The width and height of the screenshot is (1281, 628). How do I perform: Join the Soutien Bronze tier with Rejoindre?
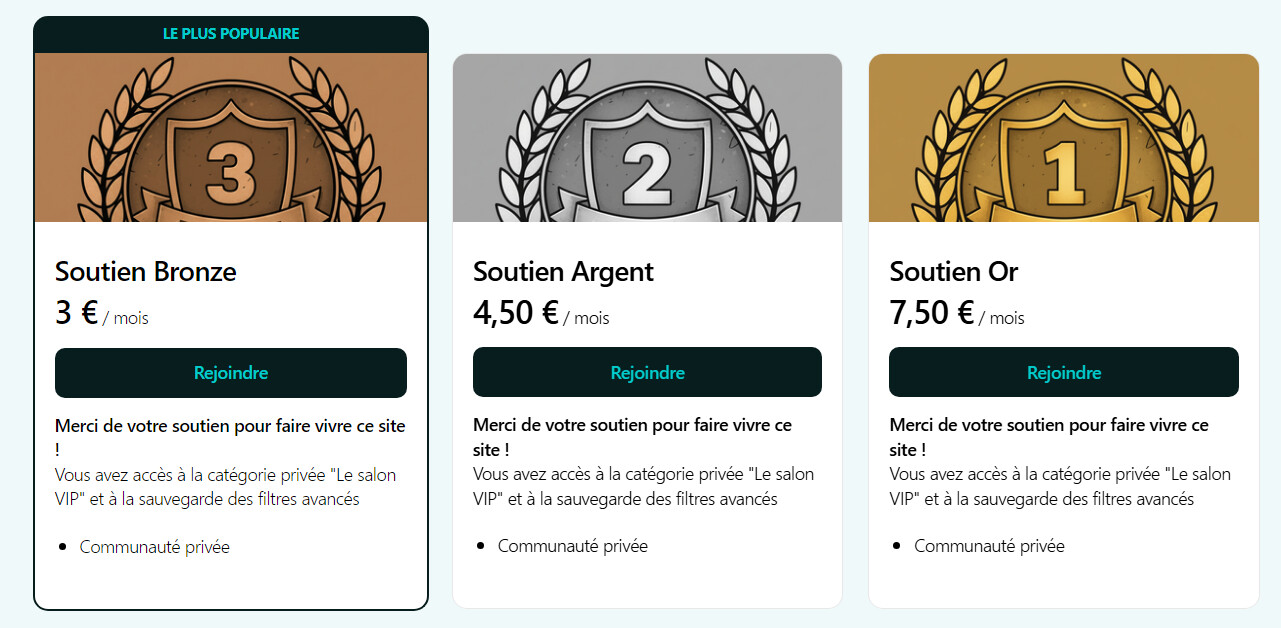click(x=231, y=373)
